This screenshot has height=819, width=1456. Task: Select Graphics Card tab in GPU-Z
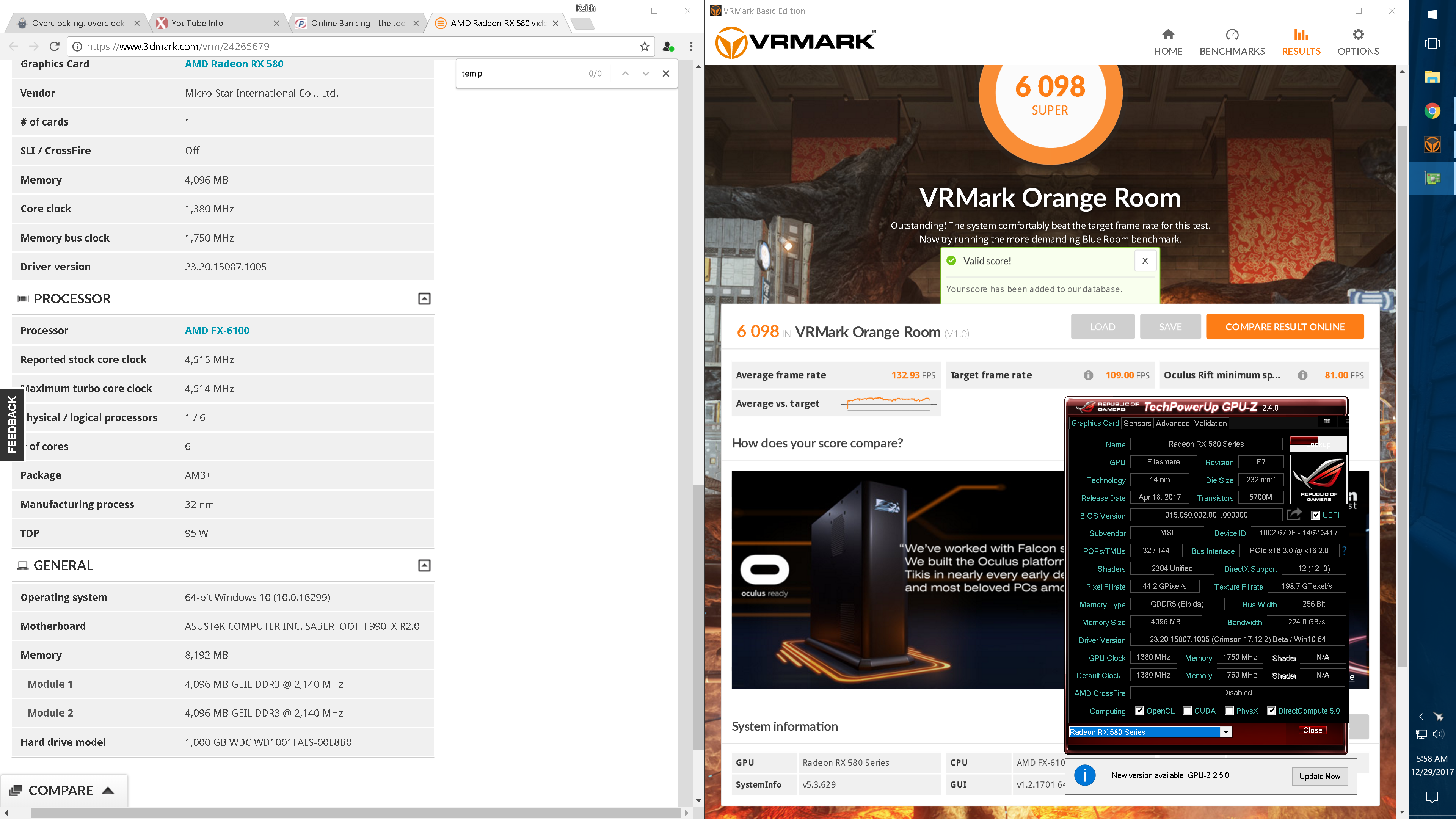click(x=1095, y=424)
